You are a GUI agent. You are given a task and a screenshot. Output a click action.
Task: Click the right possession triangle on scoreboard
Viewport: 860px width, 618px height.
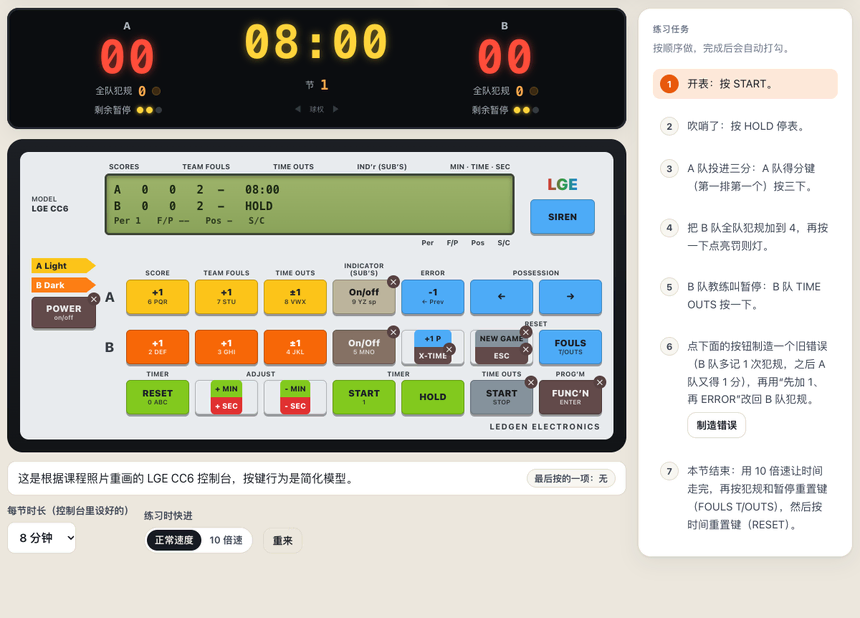(x=335, y=109)
